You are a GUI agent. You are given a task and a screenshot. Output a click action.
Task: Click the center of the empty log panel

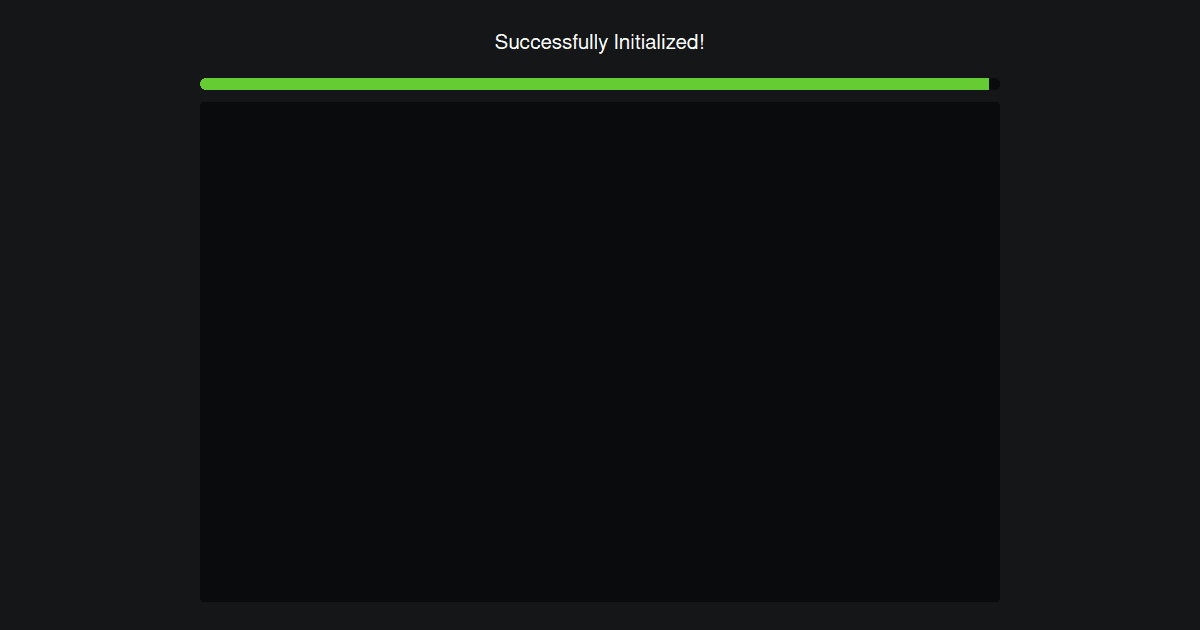[600, 352]
